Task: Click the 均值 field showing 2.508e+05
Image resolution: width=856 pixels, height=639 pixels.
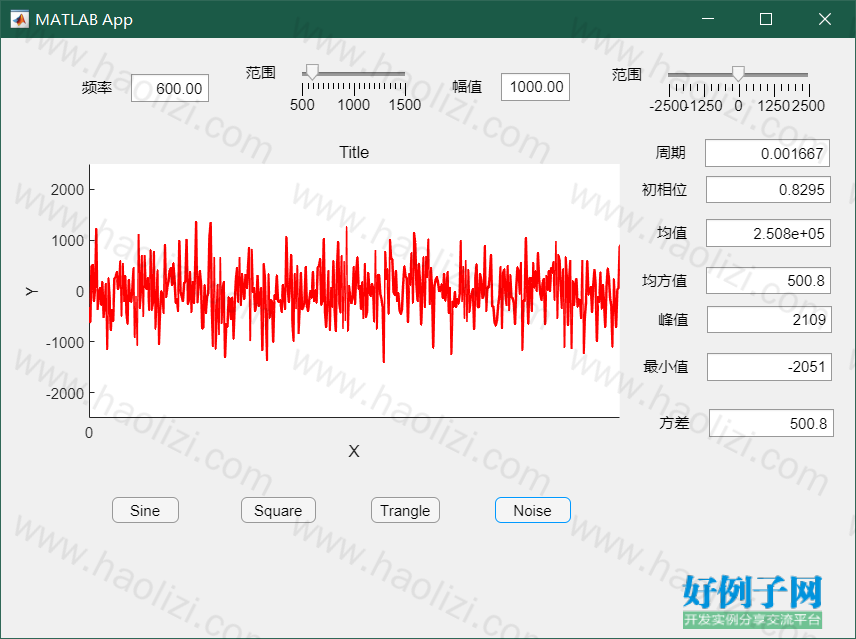Action: click(x=768, y=233)
